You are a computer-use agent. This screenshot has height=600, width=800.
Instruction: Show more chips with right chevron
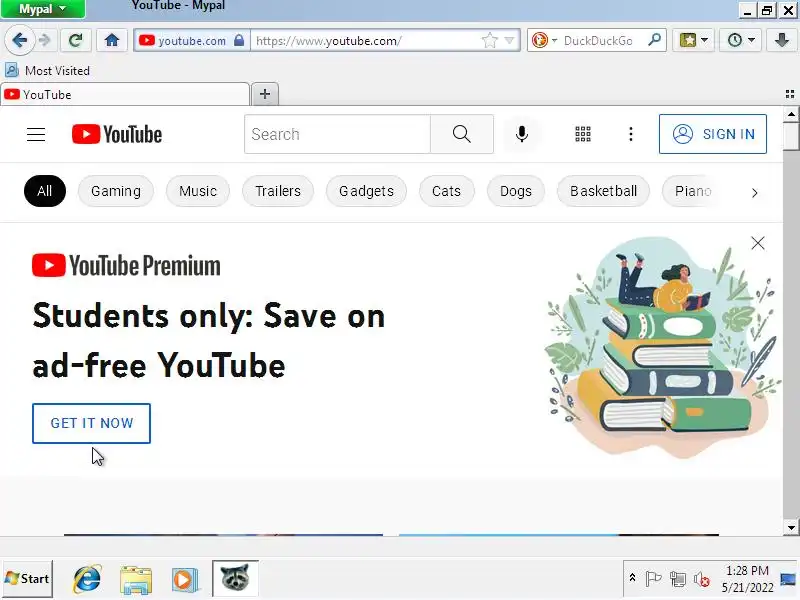(755, 193)
